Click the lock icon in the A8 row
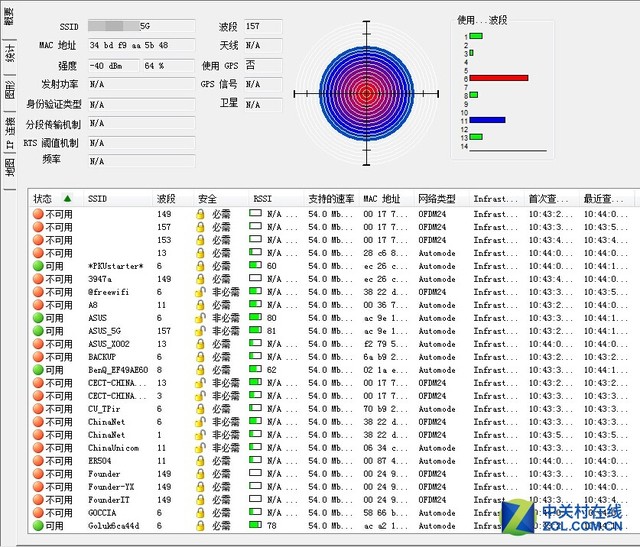 point(200,305)
